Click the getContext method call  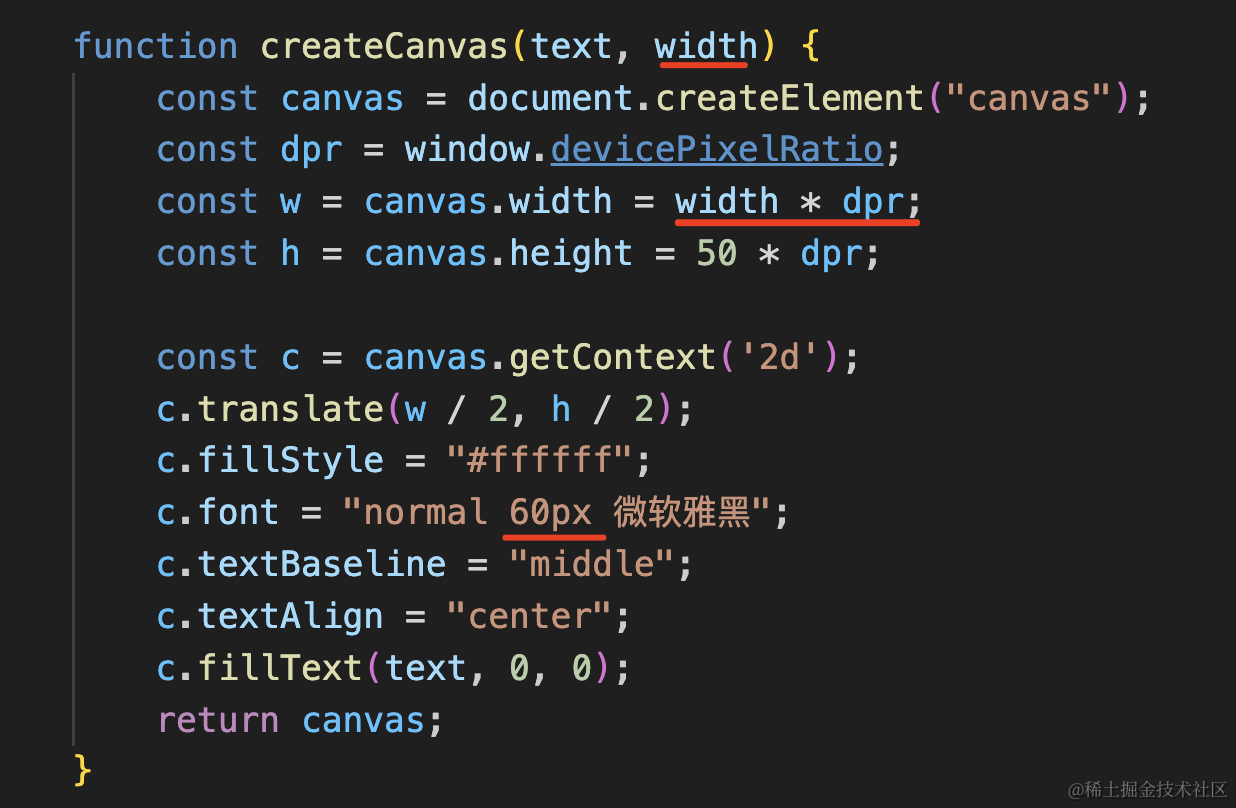click(x=612, y=358)
